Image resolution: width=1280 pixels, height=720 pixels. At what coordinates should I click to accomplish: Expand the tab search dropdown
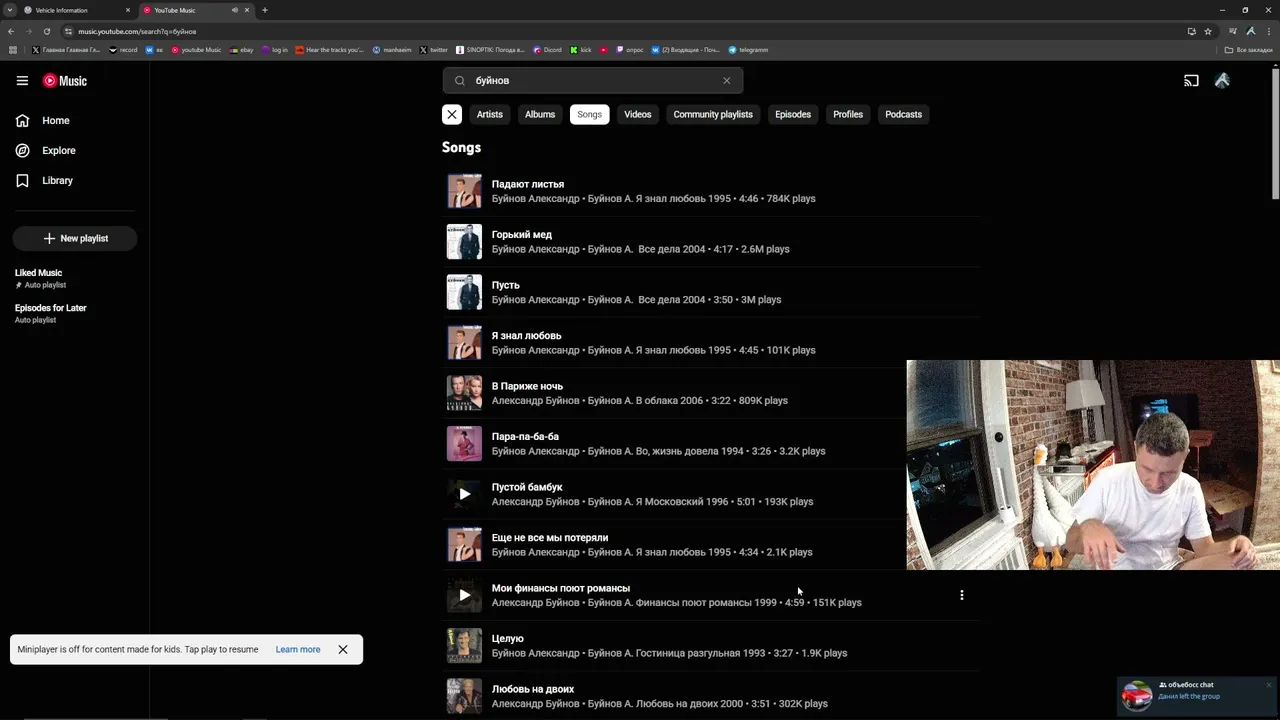[10, 10]
